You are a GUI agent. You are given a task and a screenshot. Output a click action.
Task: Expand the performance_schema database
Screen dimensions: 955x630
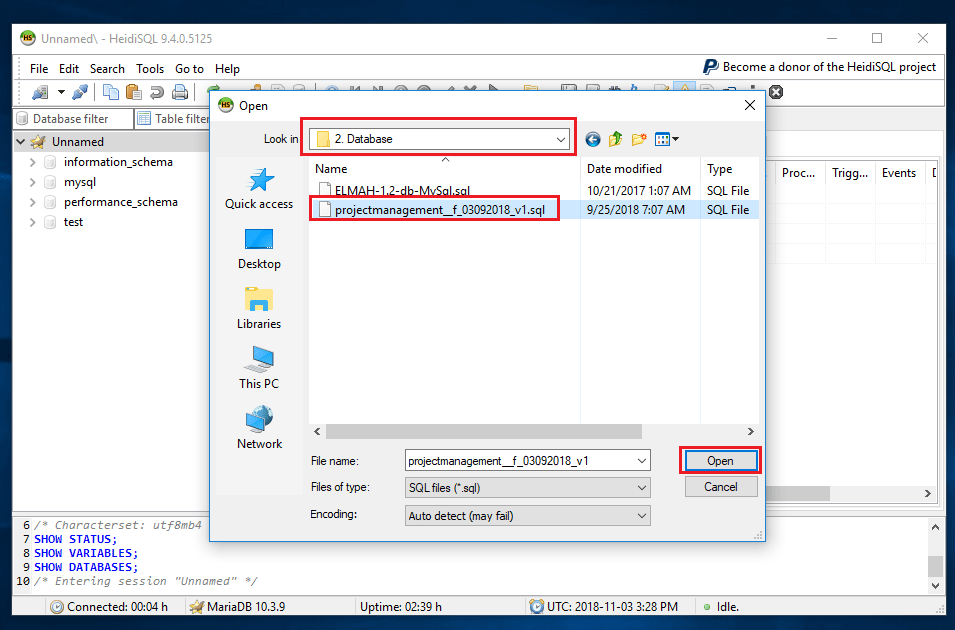pos(33,202)
